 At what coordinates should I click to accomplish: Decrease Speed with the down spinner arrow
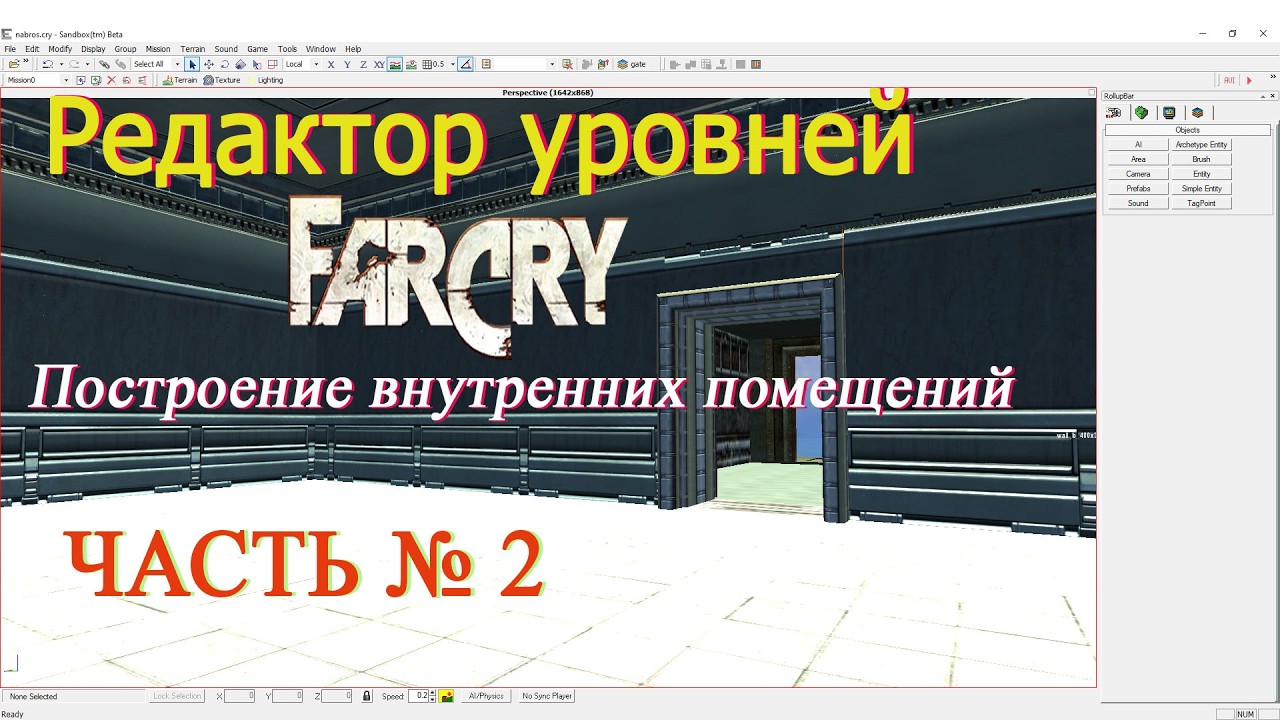432,699
